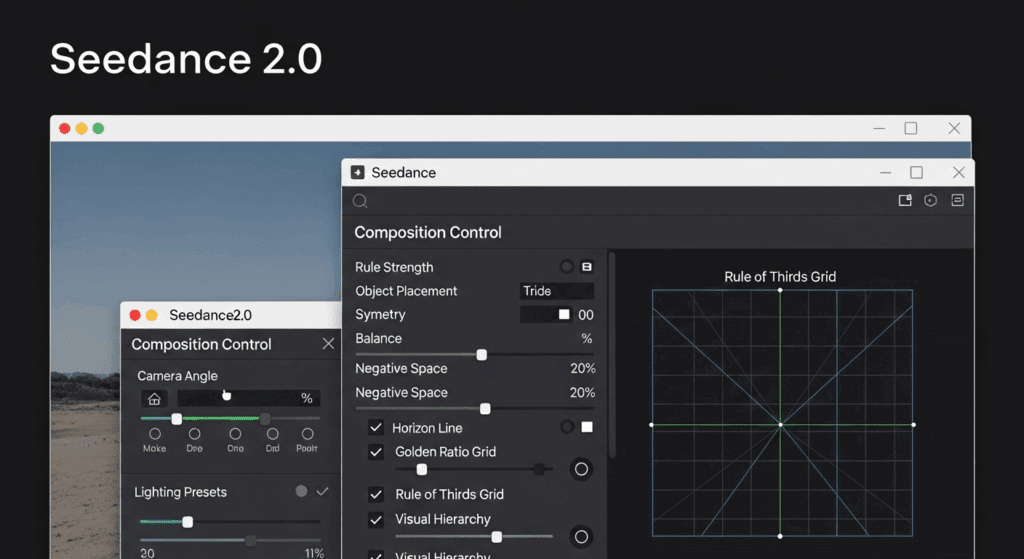Click the circle button beside Golden Ratio Grid slider
This screenshot has width=1024, height=559.
(580, 469)
